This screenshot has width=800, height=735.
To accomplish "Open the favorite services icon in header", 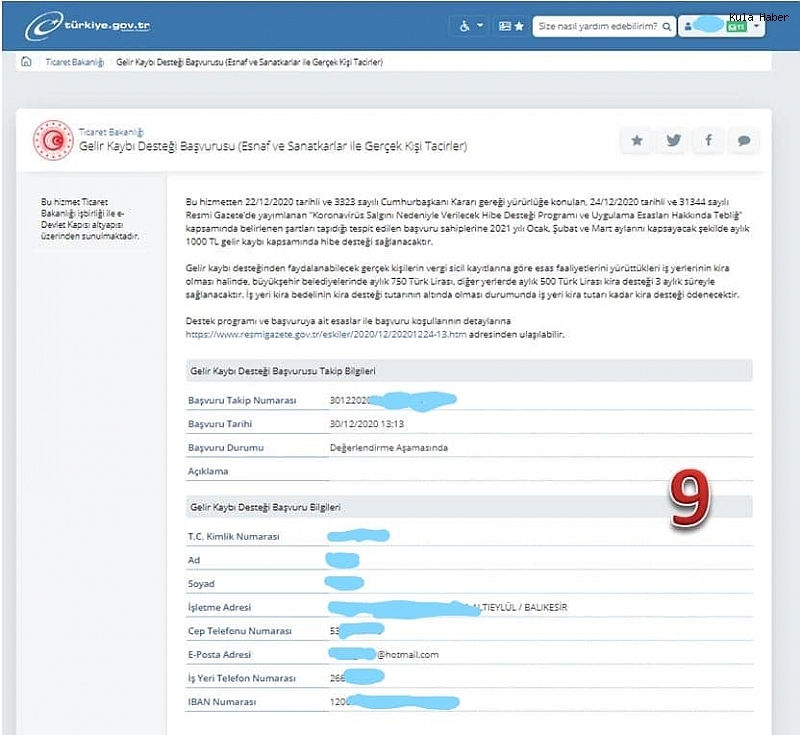I will click(511, 26).
